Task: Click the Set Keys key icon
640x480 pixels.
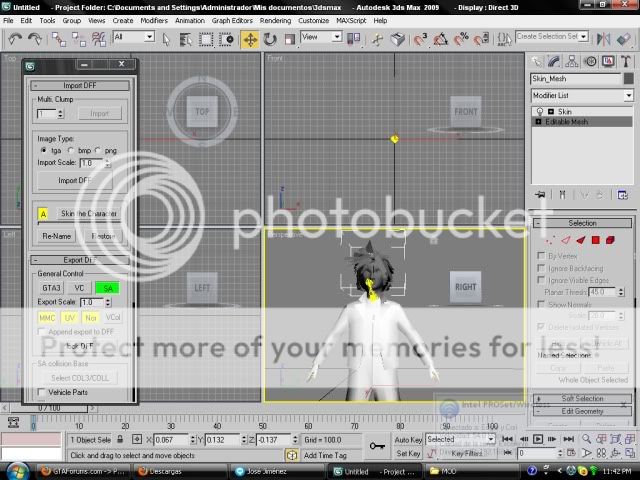Action: pyautogui.click(x=378, y=446)
